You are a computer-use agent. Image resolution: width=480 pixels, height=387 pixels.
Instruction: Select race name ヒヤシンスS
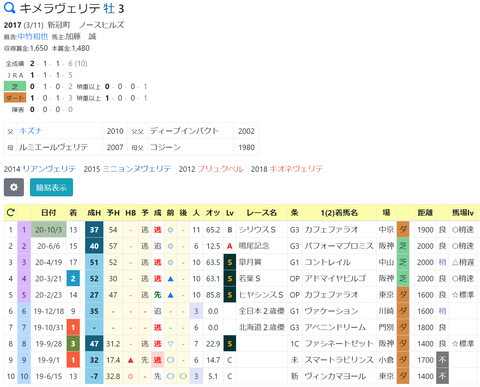(x=261, y=295)
